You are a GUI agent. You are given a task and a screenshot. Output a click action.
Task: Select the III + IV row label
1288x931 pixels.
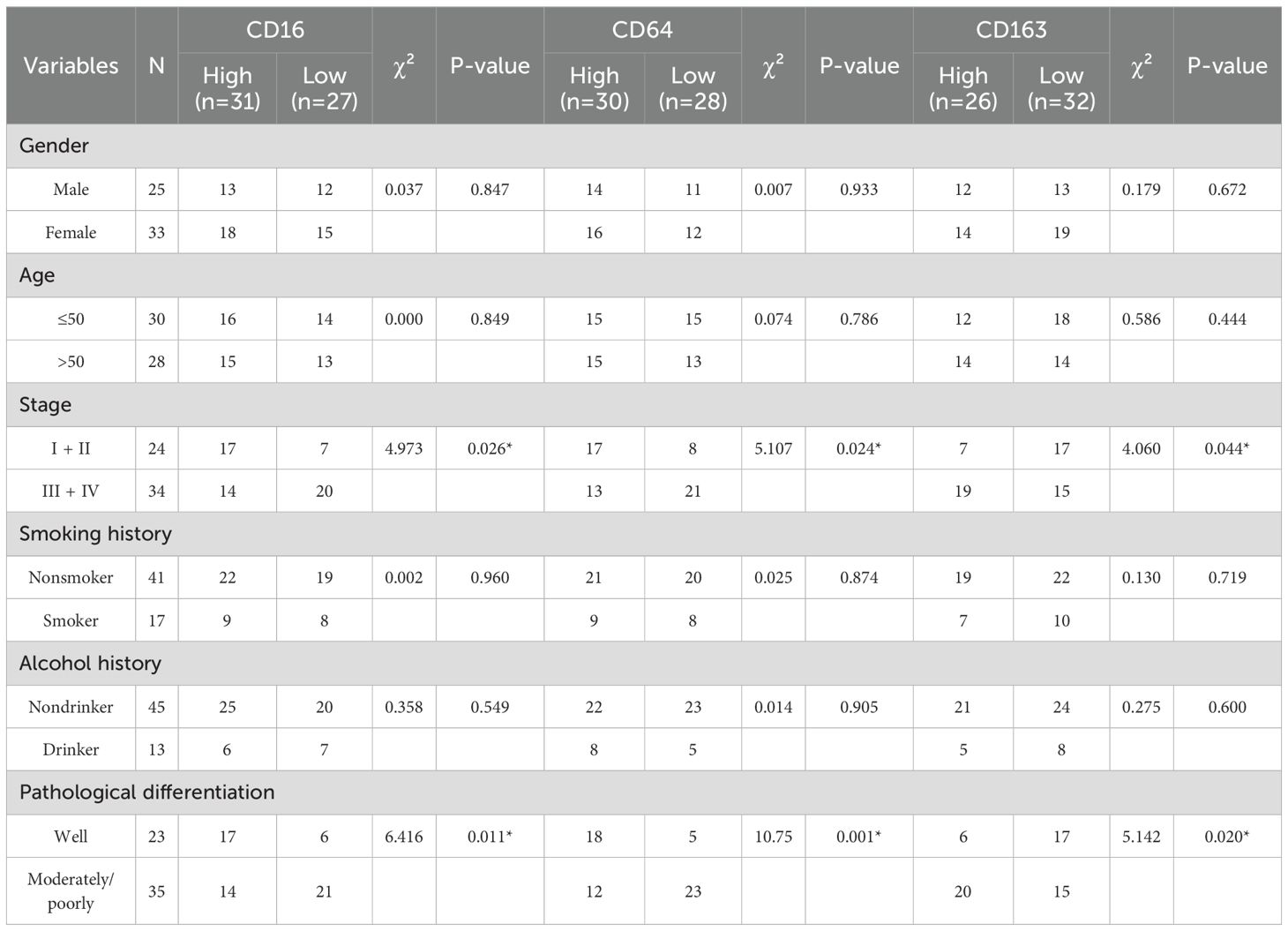click(x=71, y=492)
